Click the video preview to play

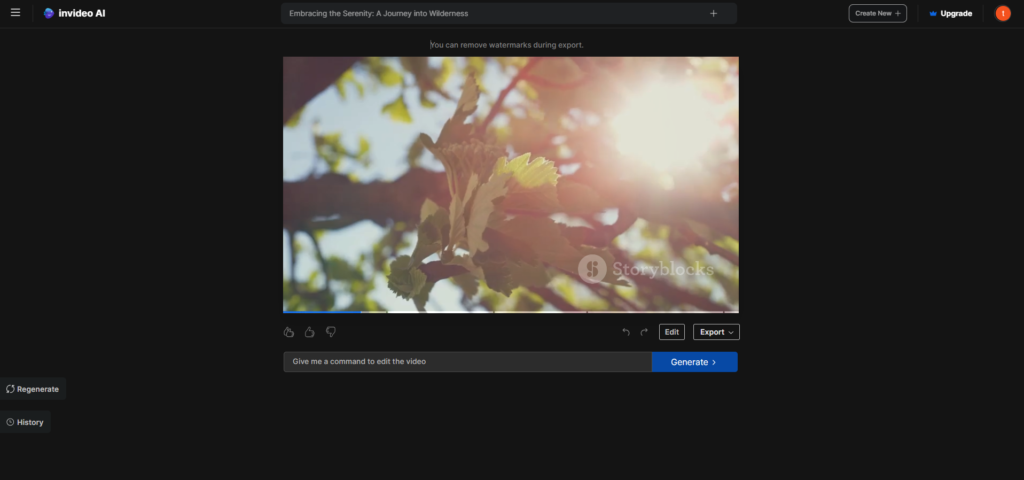[x=510, y=183]
